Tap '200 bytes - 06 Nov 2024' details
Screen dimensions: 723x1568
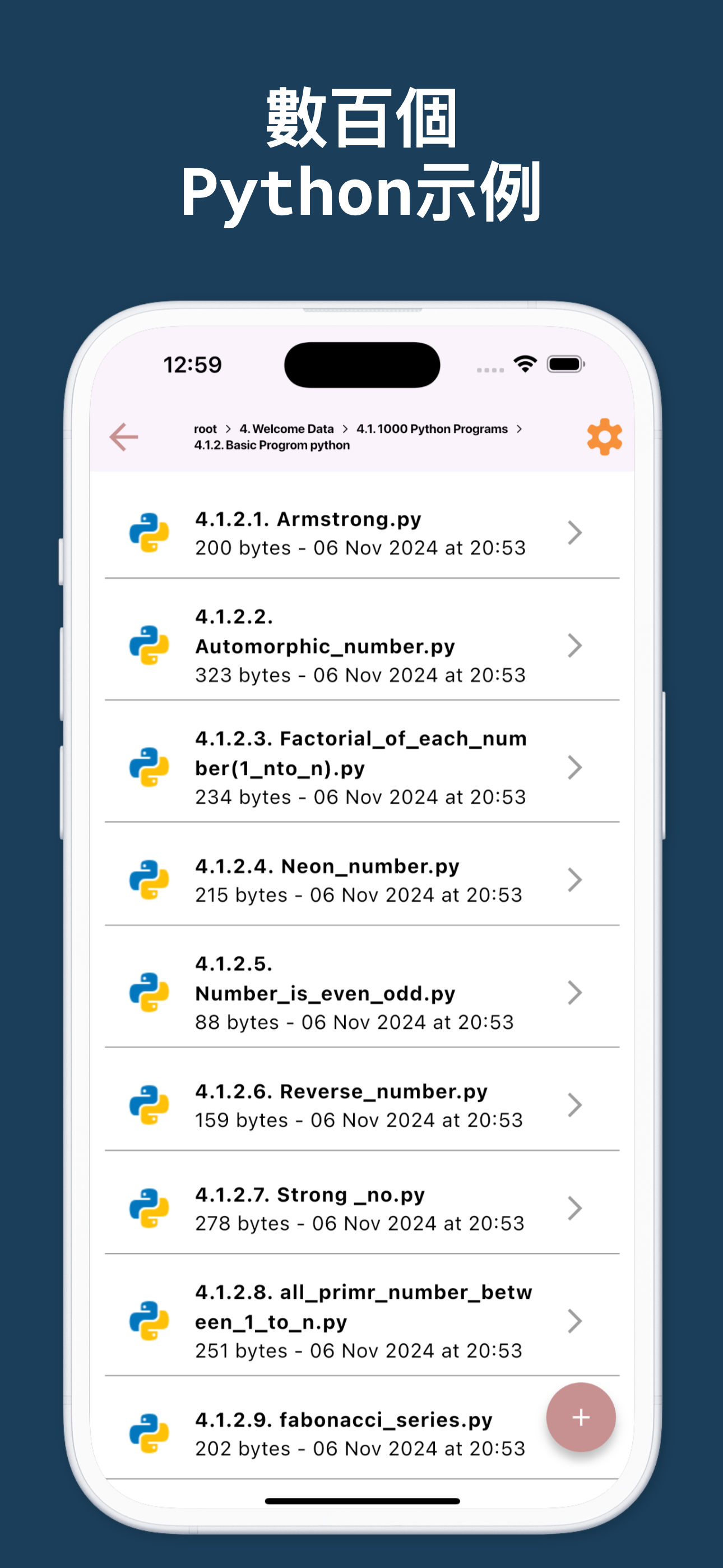coord(360,548)
